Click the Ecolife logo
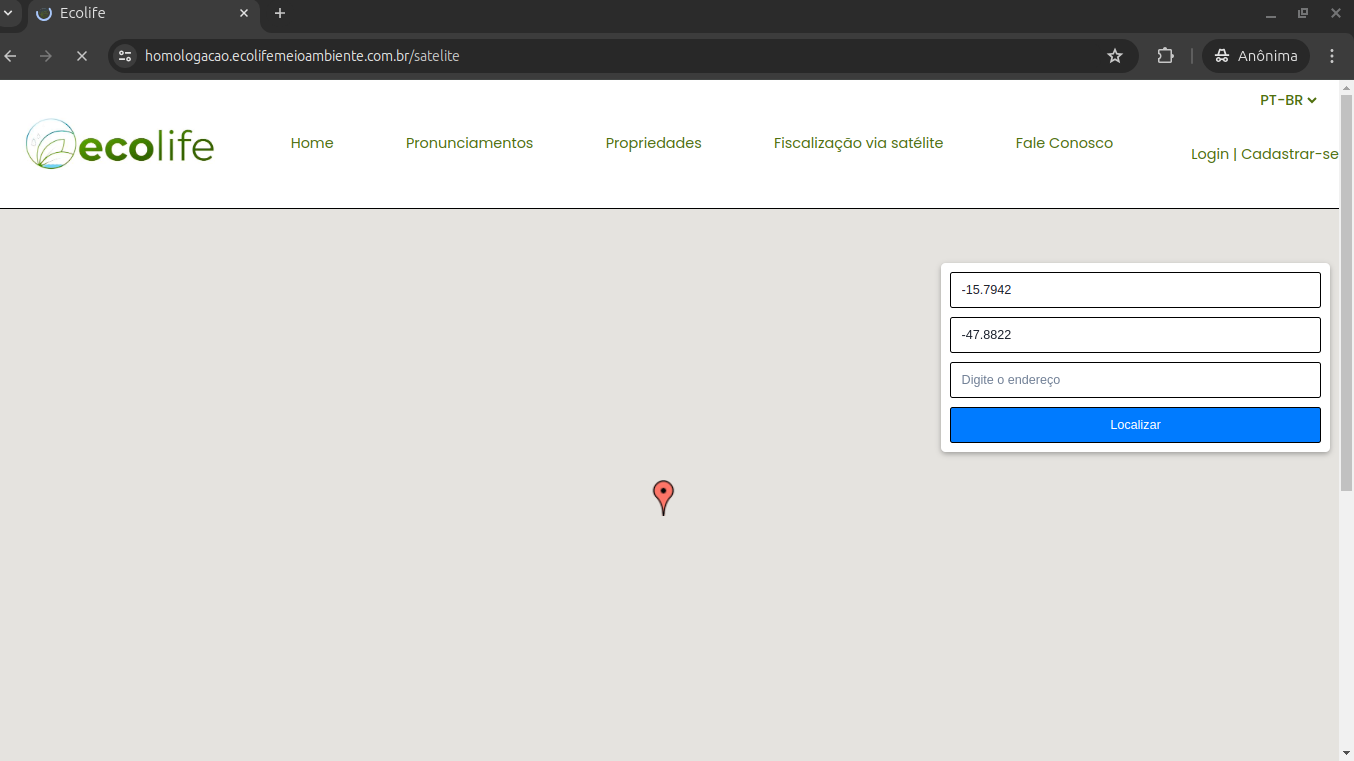This screenshot has width=1354, height=761. coord(120,145)
